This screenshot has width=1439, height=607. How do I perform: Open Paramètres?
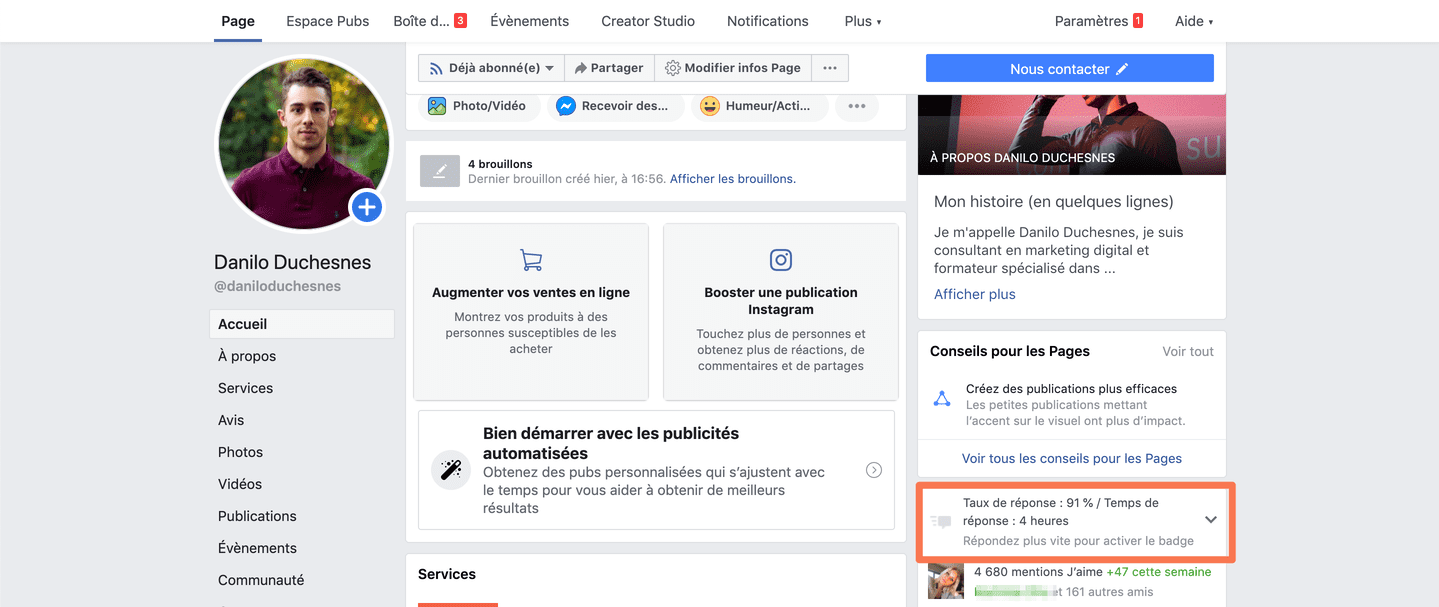pyautogui.click(x=1099, y=21)
